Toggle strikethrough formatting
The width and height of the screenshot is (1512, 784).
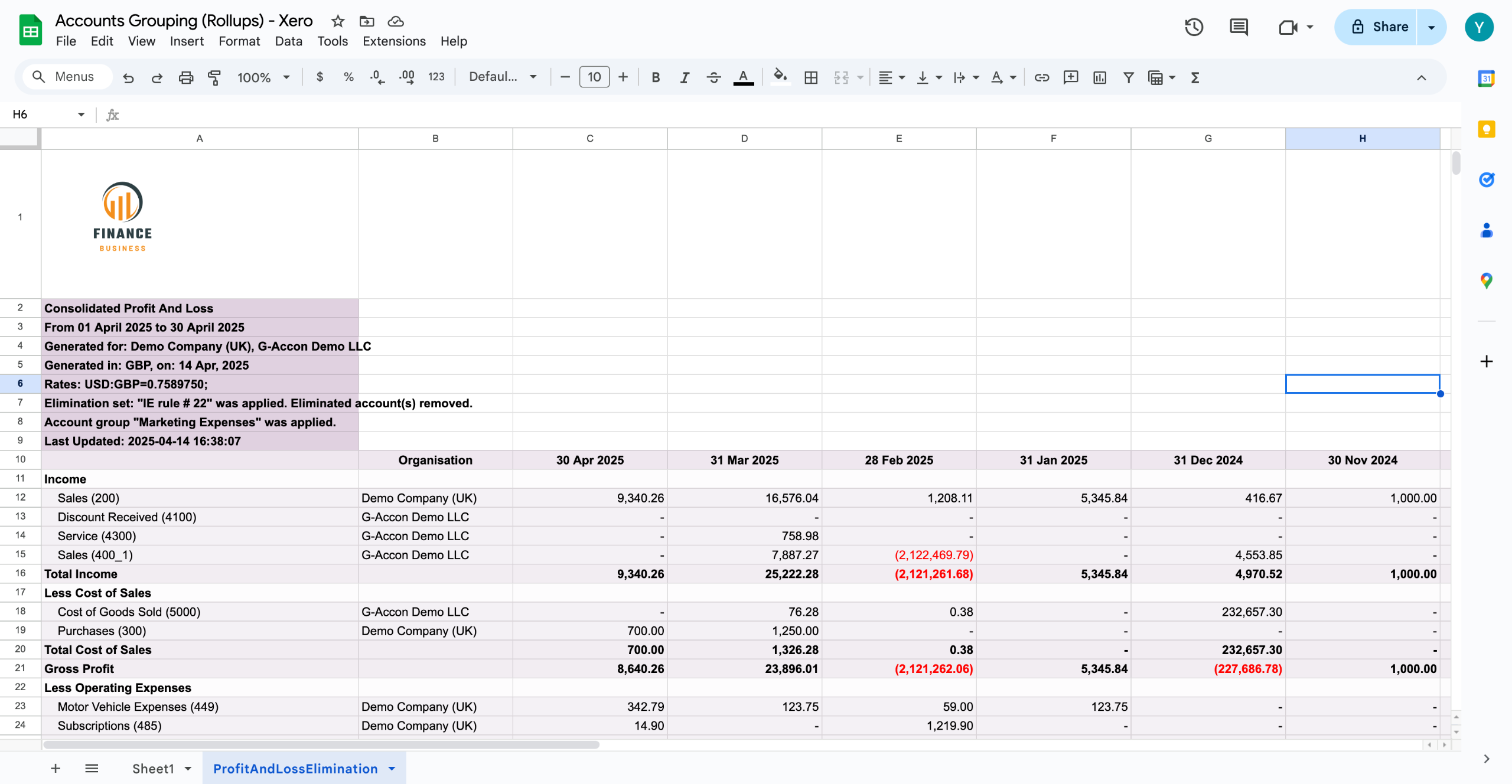point(713,77)
